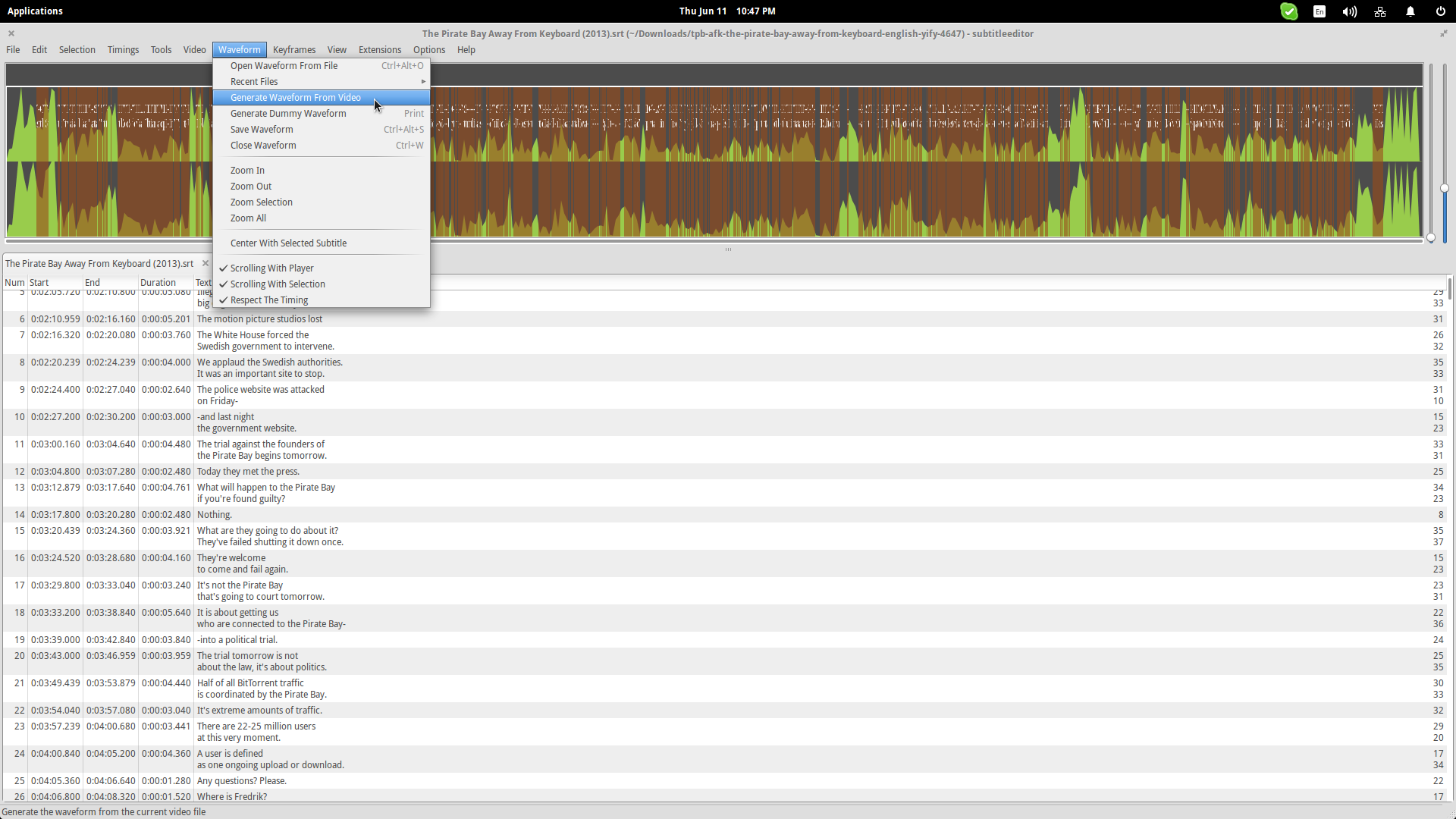Adjust the waveform vertical scale slider

pos(1444,188)
